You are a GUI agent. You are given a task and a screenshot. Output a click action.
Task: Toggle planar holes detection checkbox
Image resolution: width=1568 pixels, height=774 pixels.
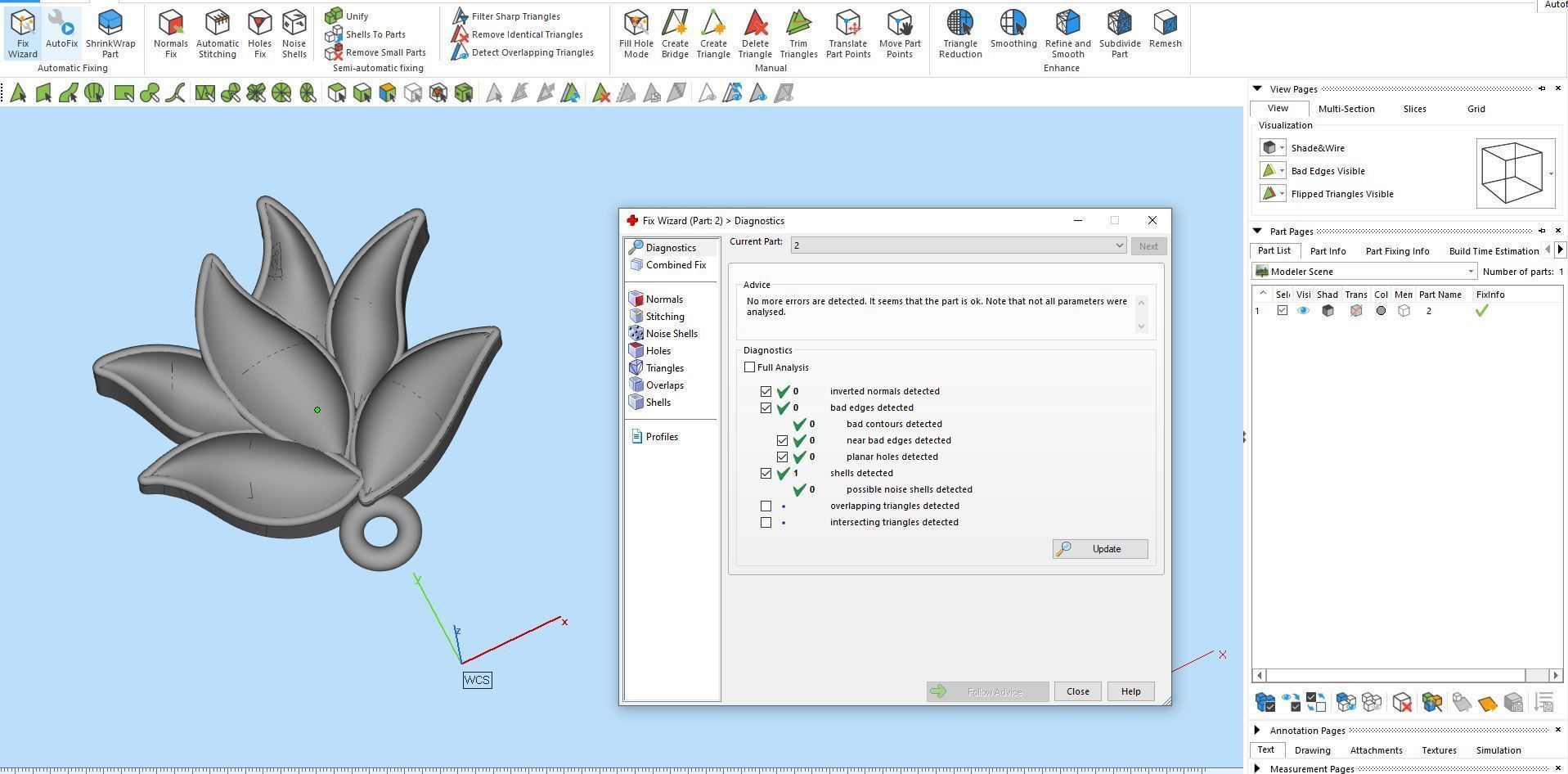782,457
